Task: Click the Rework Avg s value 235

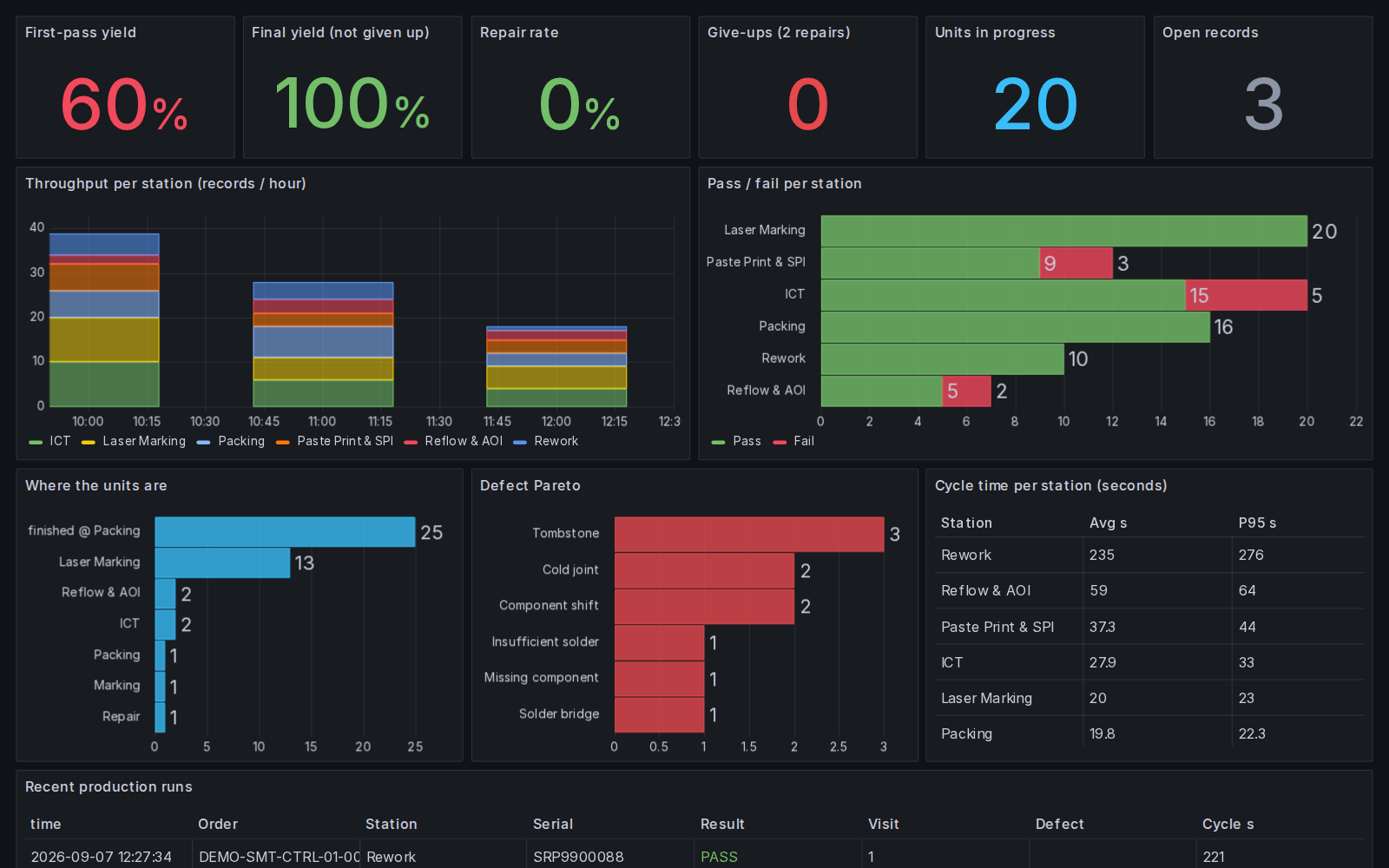Action: pyautogui.click(x=1102, y=555)
